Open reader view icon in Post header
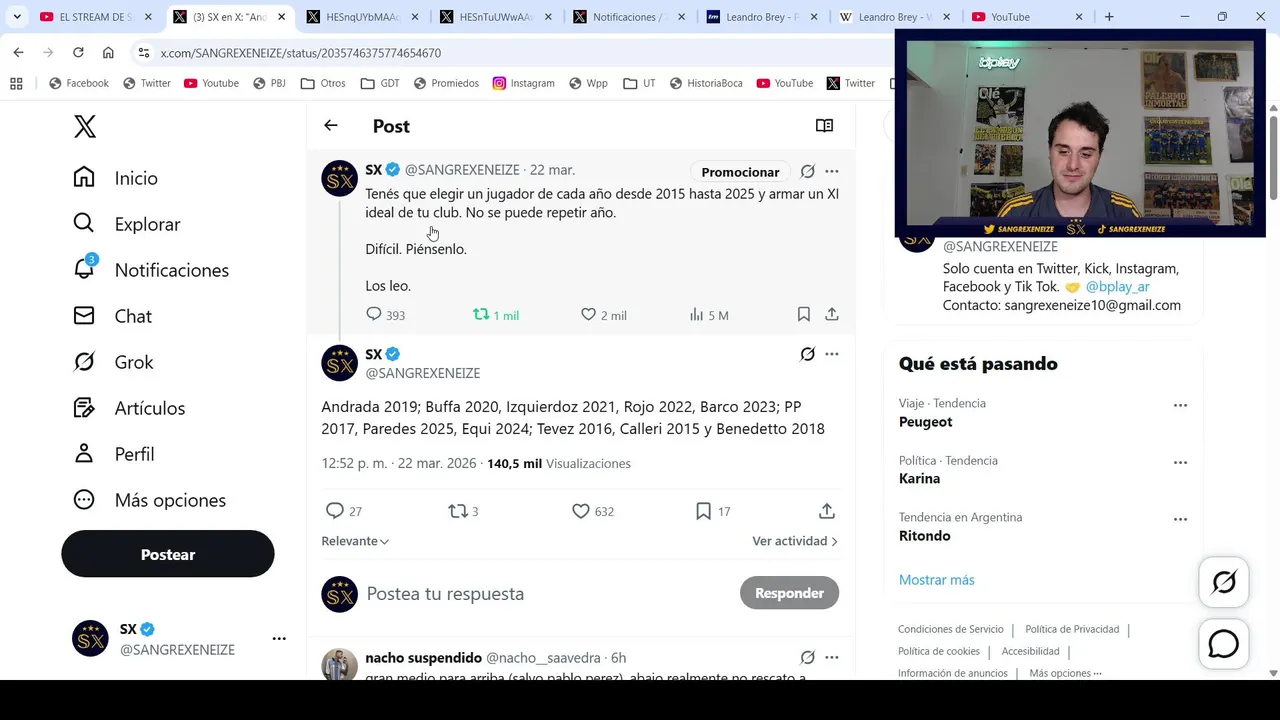Viewport: 1280px width, 720px height. pyautogui.click(x=824, y=125)
